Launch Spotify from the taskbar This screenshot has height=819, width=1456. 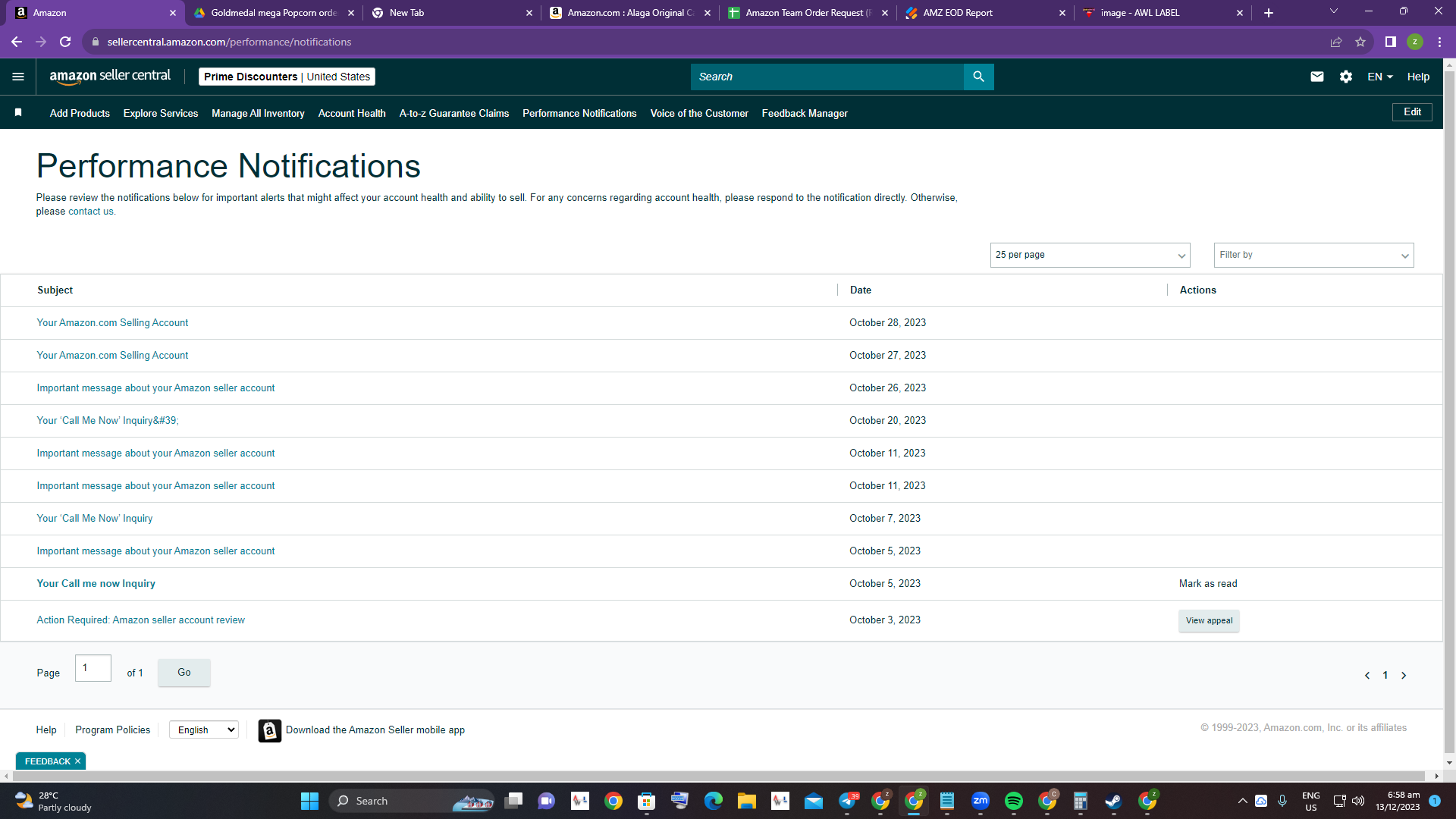(x=1014, y=801)
